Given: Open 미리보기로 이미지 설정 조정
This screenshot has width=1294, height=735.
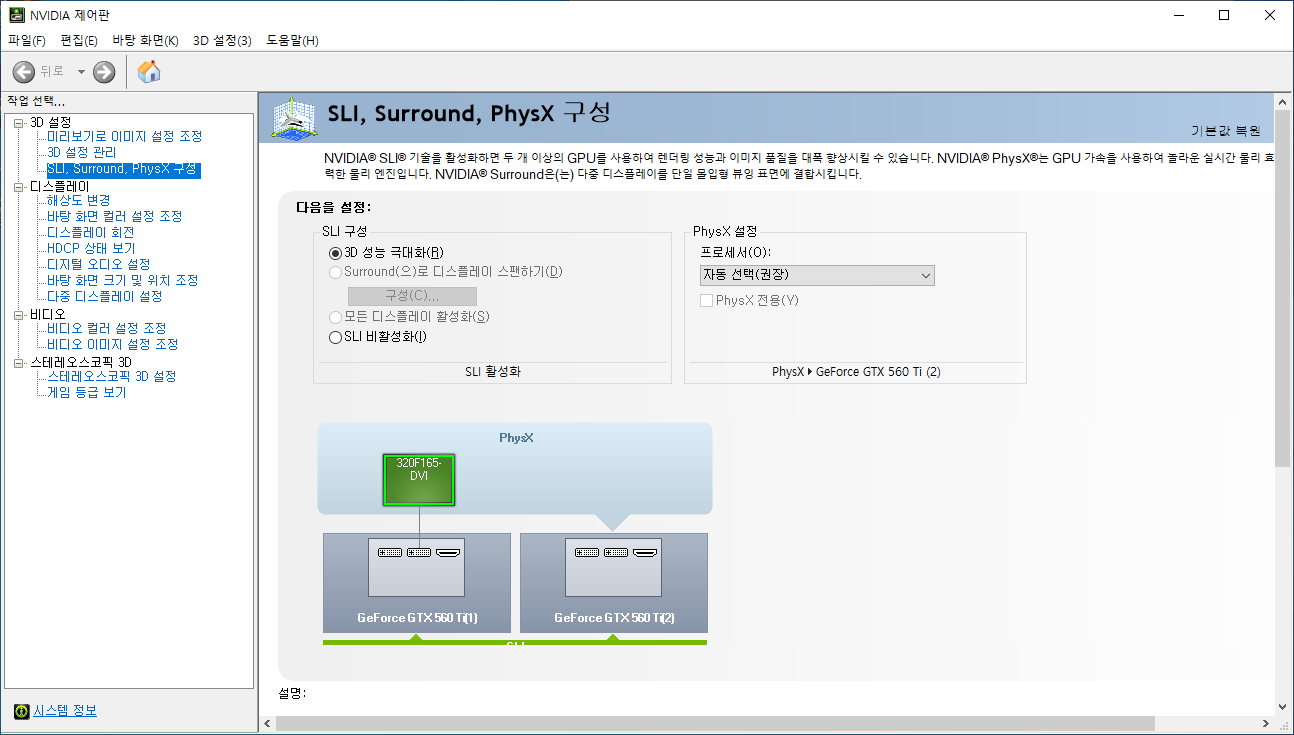Looking at the screenshot, I should [124, 136].
